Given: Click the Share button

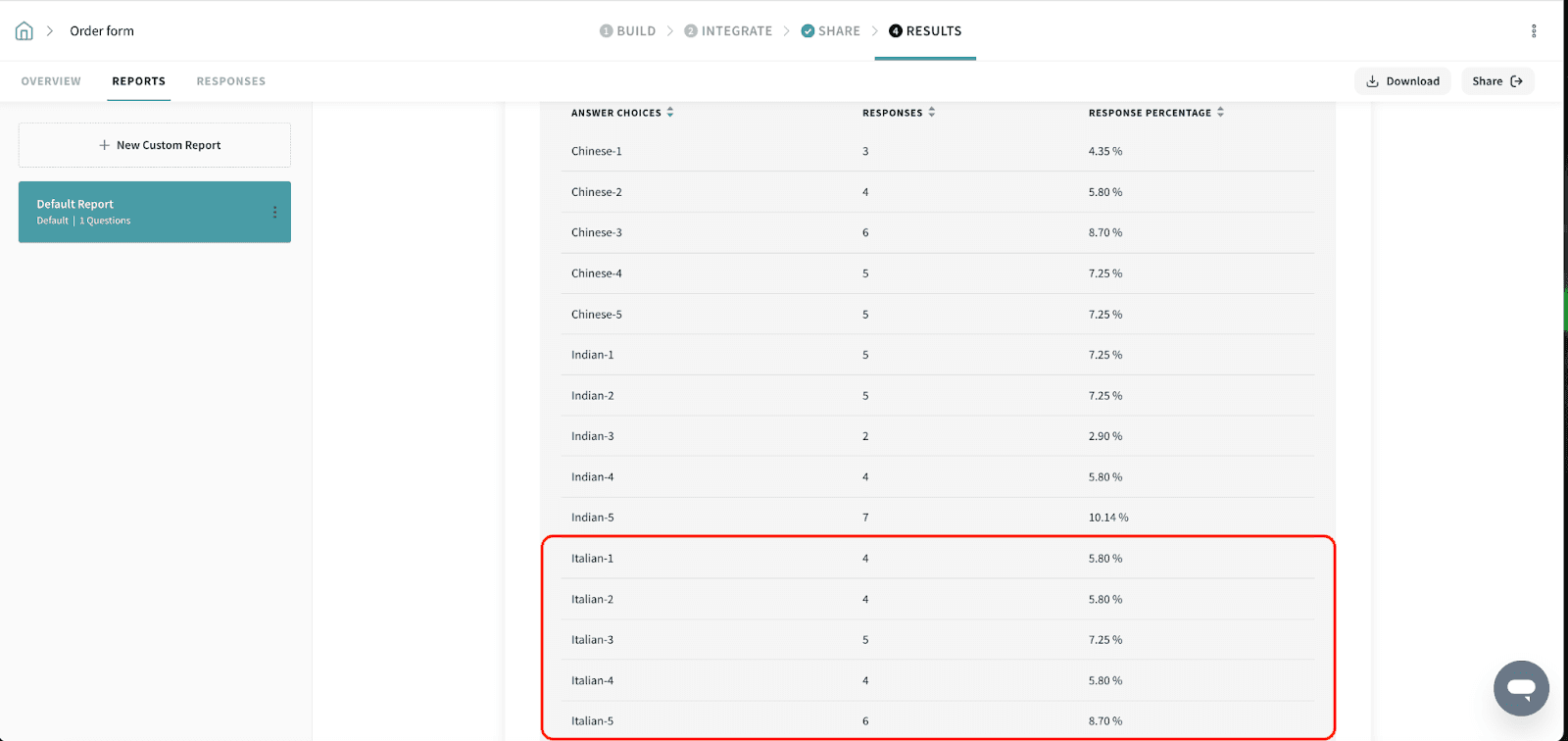Looking at the screenshot, I should pos(1496,81).
